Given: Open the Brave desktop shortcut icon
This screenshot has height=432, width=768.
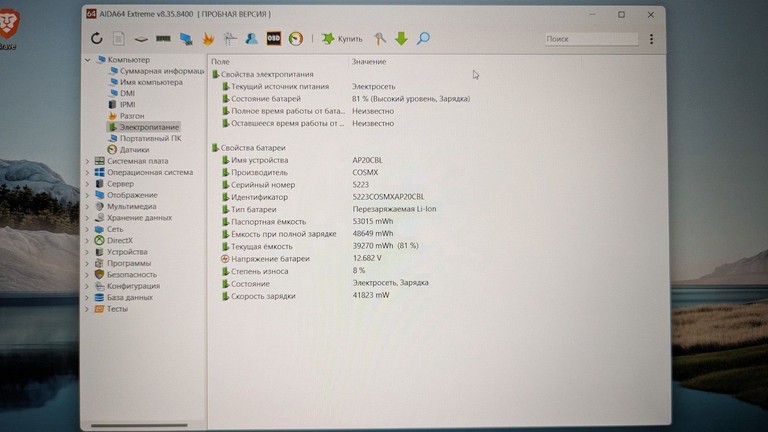Looking at the screenshot, I should tap(8, 28).
